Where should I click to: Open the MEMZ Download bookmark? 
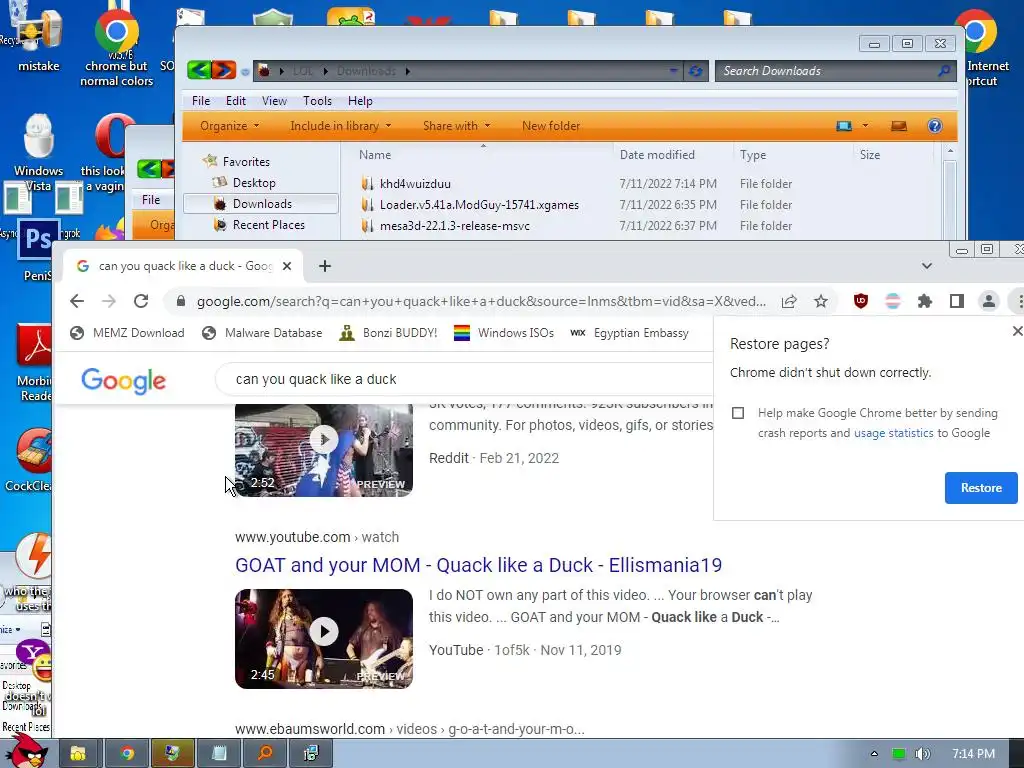pyautogui.click(x=127, y=333)
